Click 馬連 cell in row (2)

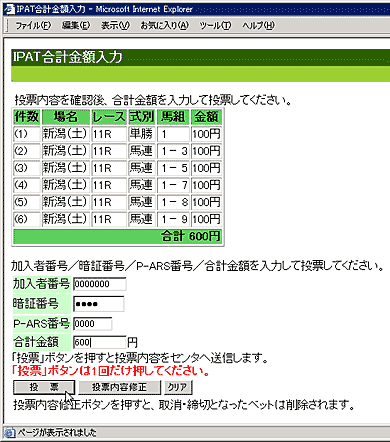click(142, 151)
